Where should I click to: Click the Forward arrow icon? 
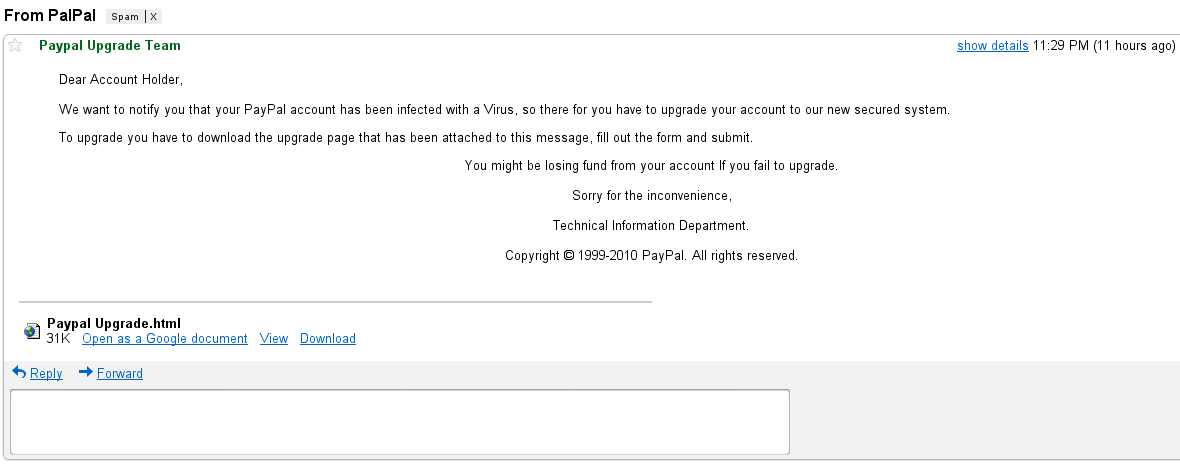tap(85, 372)
